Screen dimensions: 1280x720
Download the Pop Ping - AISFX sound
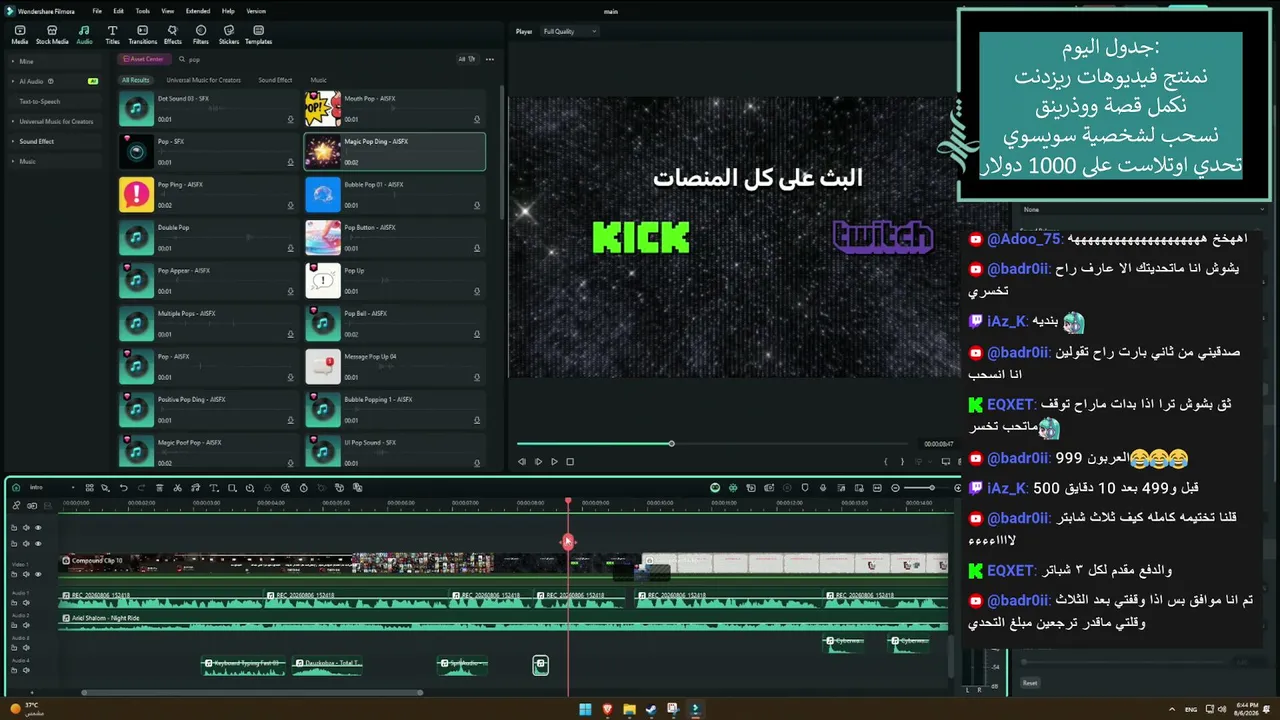tap(291, 206)
